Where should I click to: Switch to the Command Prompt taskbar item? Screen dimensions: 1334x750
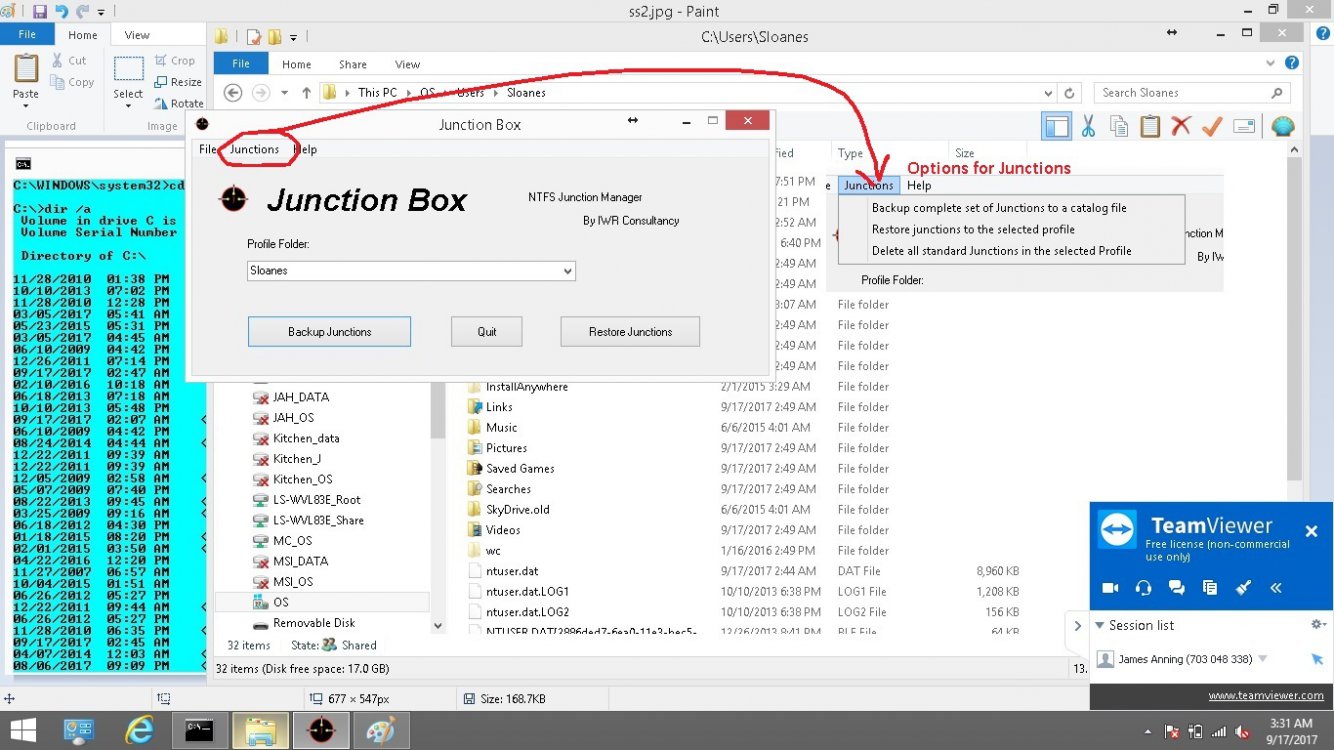click(x=199, y=731)
